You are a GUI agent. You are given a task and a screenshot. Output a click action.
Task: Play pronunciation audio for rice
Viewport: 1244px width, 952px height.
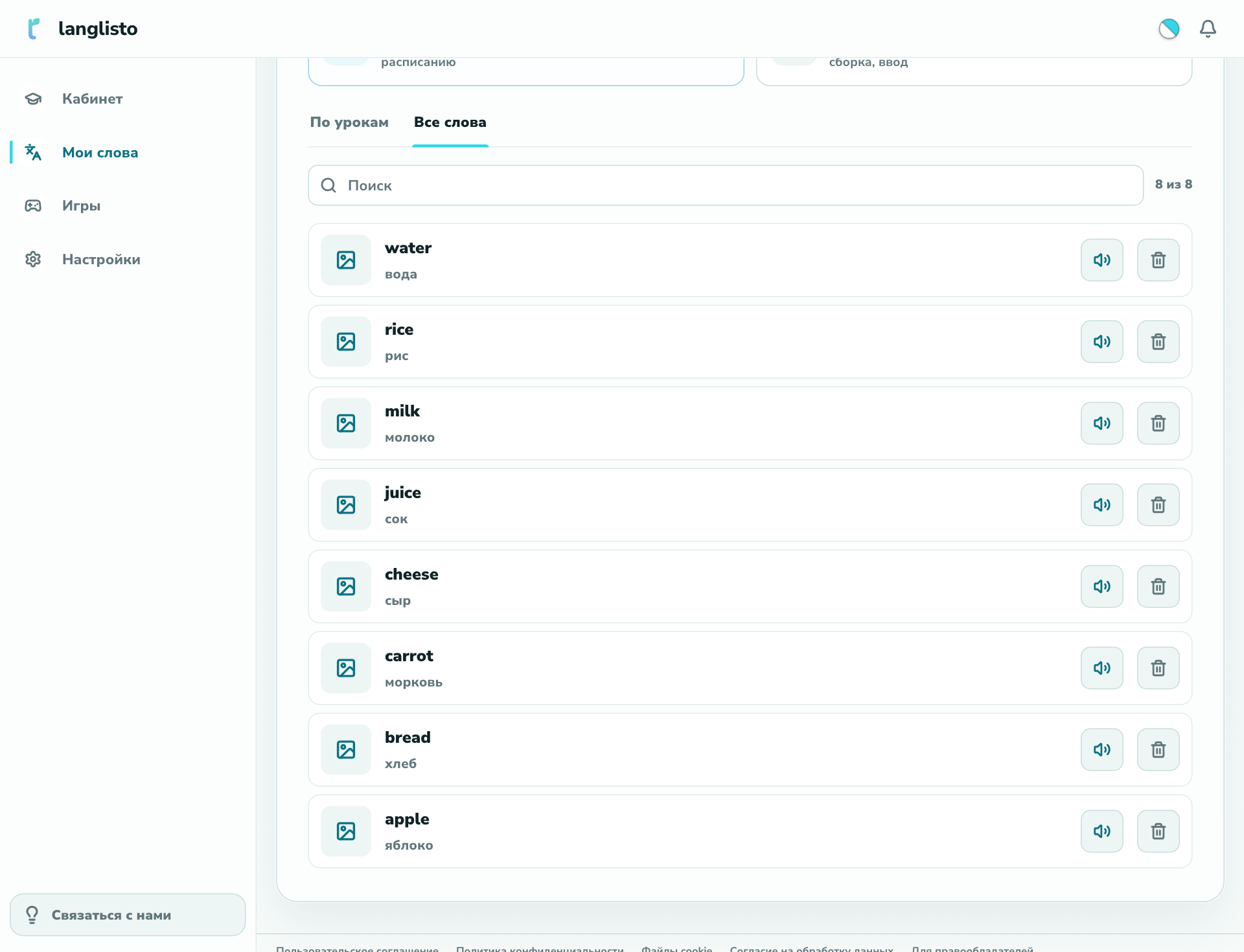point(1101,341)
